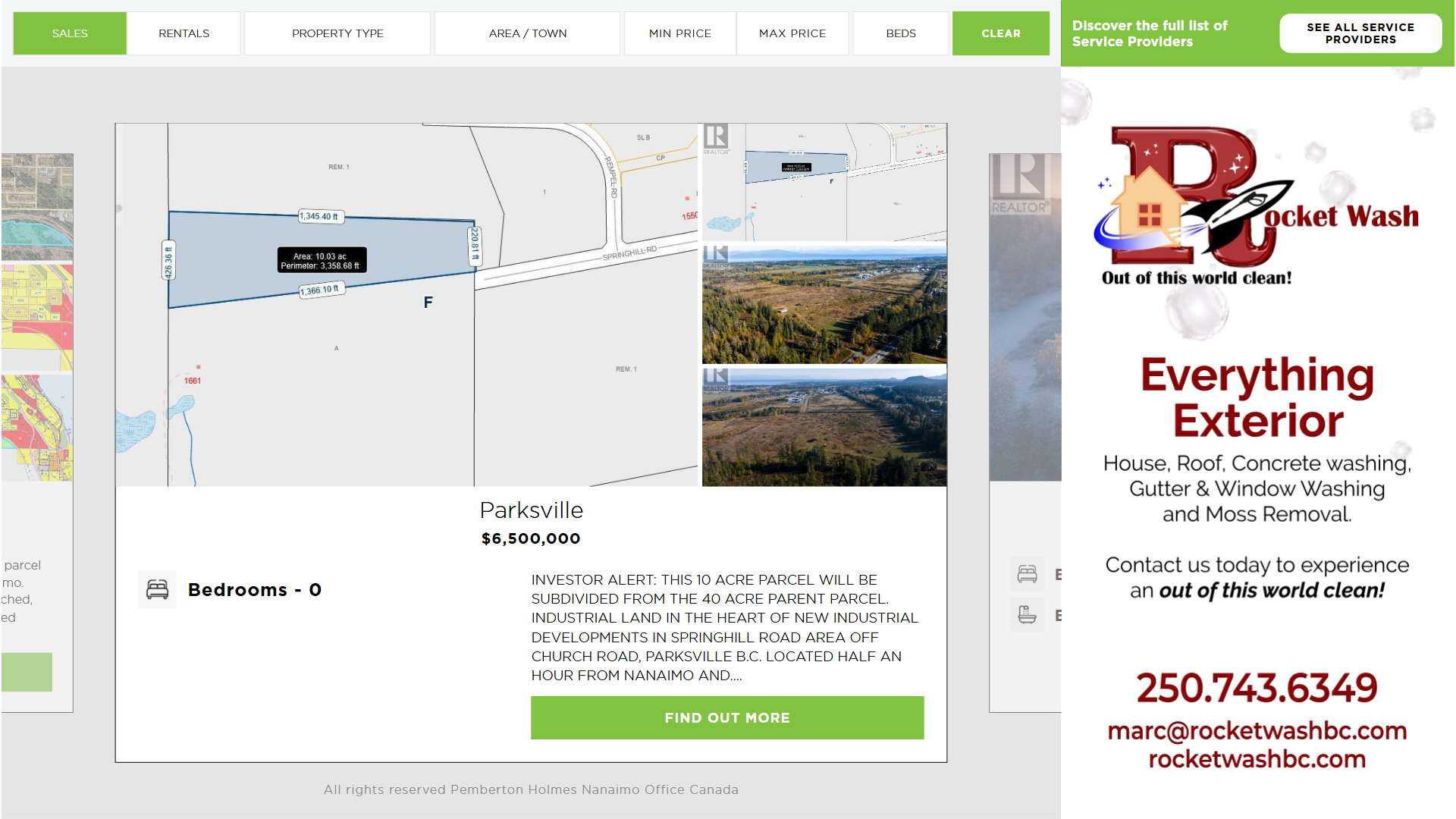
Task: Click the bed icon on right card
Action: click(1027, 574)
